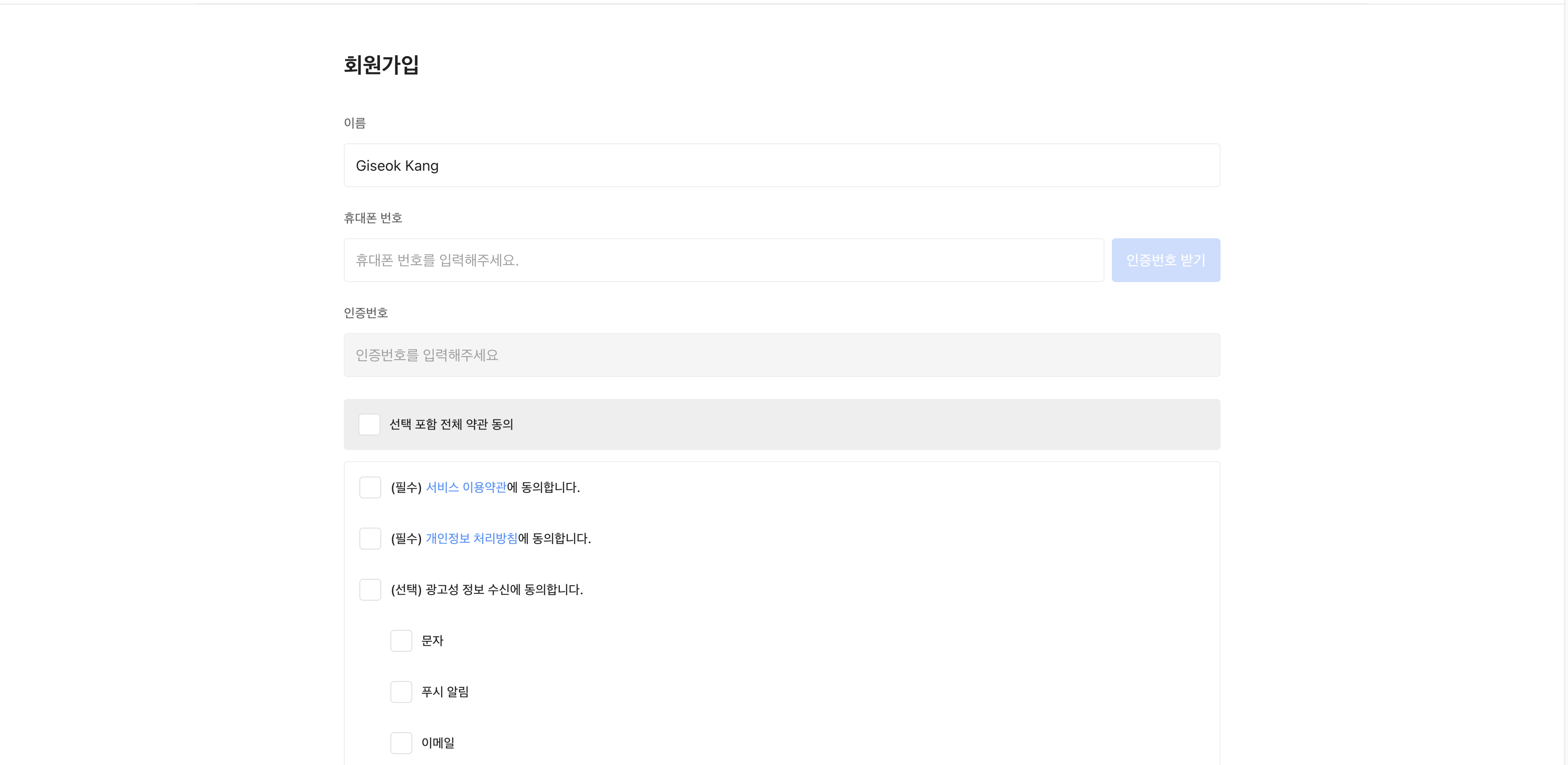Open the 개인정보 처리방침 link
The width and height of the screenshot is (1568, 765).
[472, 539]
